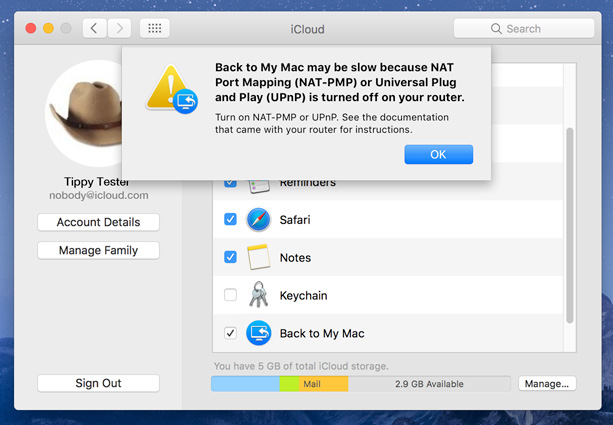
Task: Go back with the left chevron button
Action: (x=94, y=29)
